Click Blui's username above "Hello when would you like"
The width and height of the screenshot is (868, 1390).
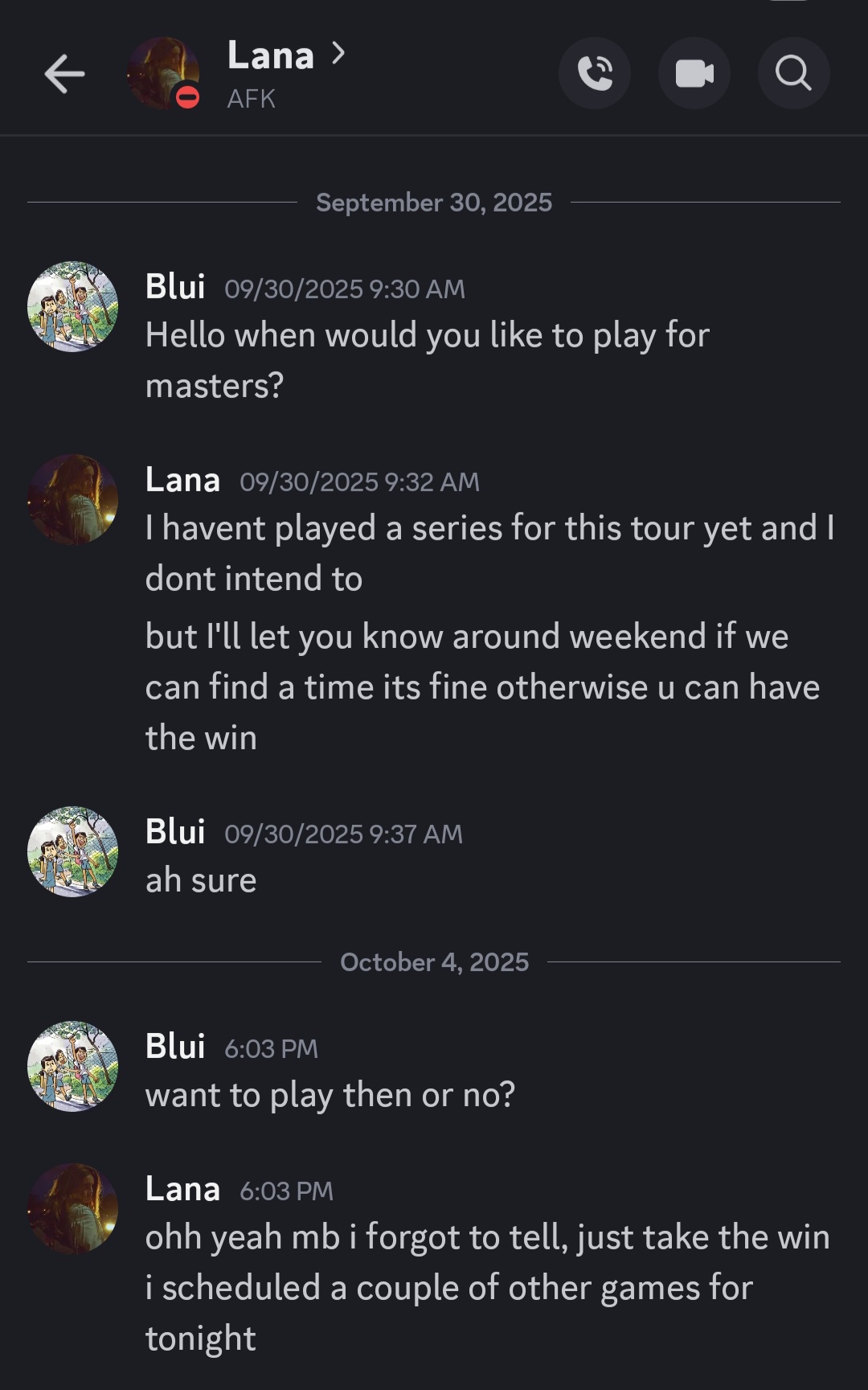[x=175, y=287]
